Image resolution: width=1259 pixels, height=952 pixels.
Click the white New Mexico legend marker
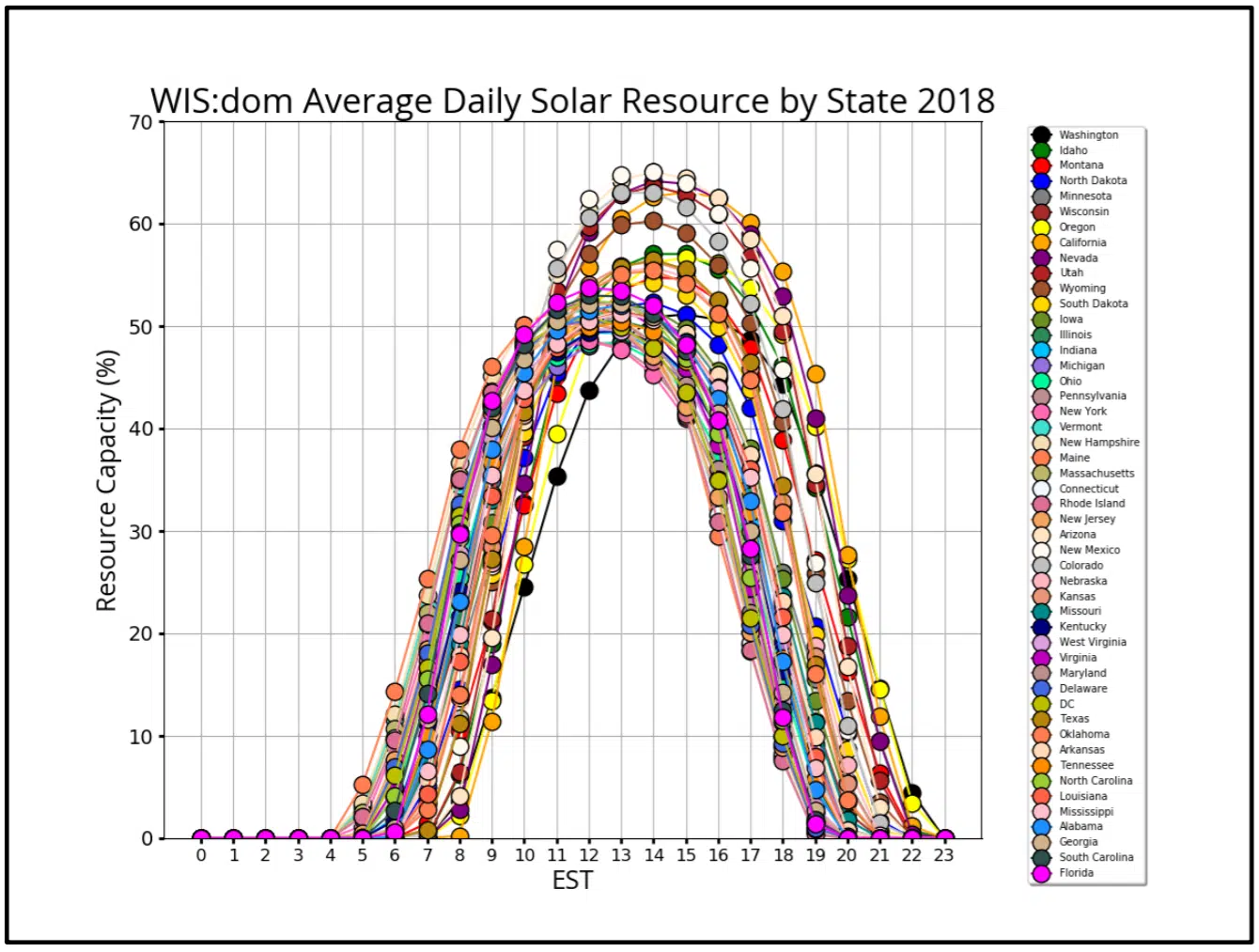tap(1040, 551)
